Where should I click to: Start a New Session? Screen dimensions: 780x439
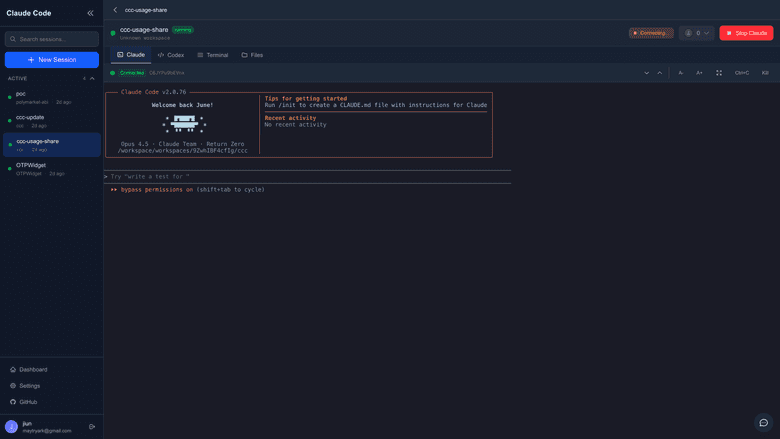pos(52,60)
